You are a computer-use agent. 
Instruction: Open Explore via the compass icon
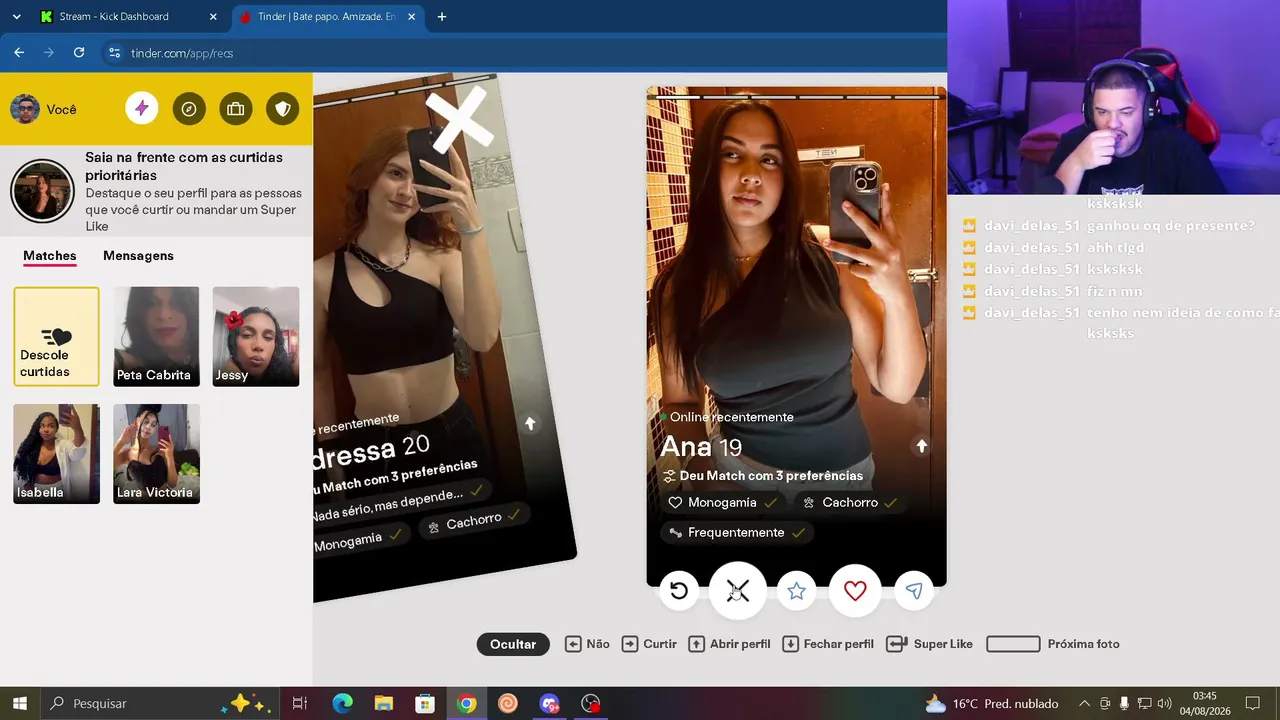[x=189, y=109]
